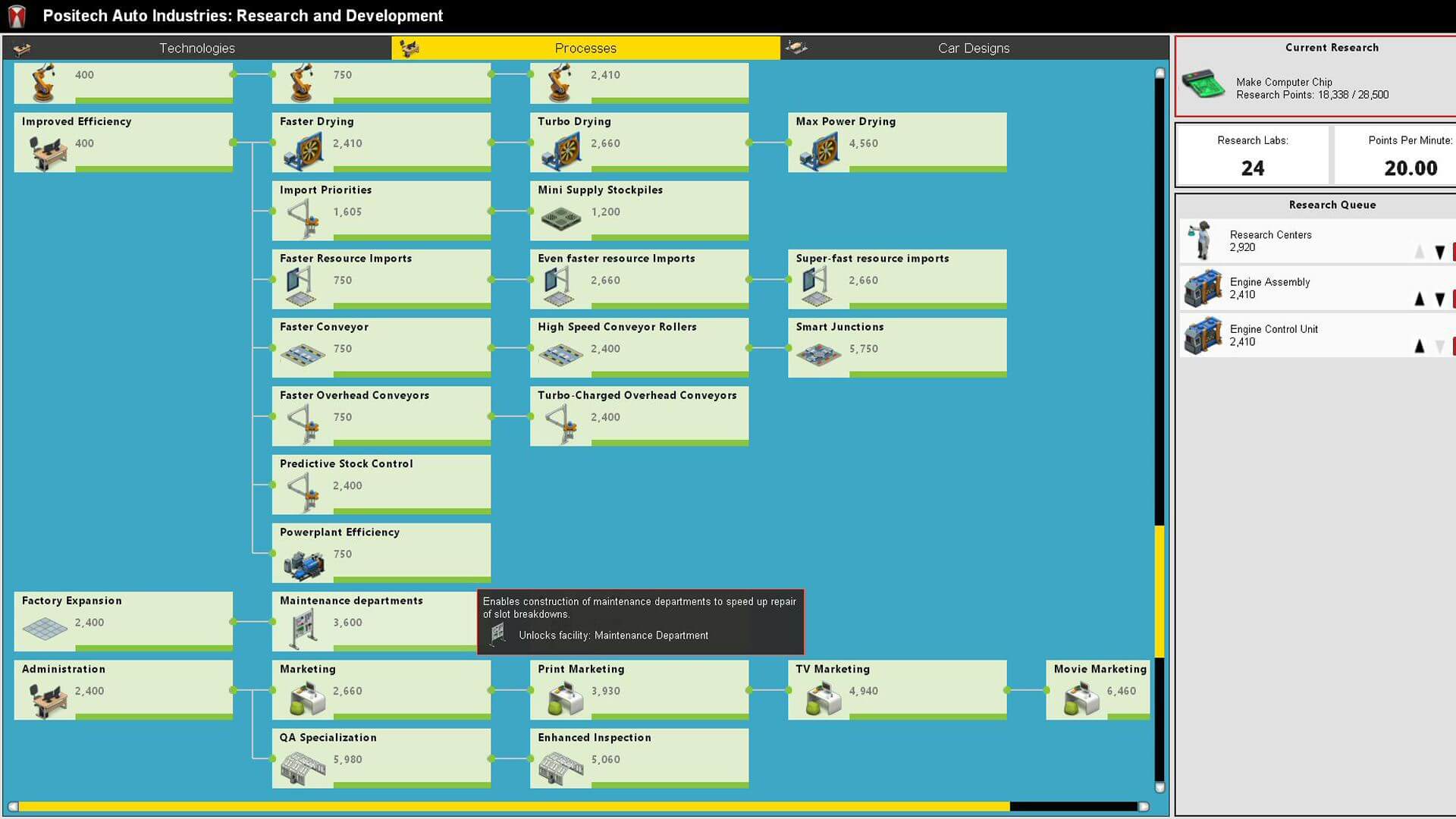Select the Powerplant Efficiency generator icon
Image resolution: width=1456 pixels, height=819 pixels.
point(303,564)
